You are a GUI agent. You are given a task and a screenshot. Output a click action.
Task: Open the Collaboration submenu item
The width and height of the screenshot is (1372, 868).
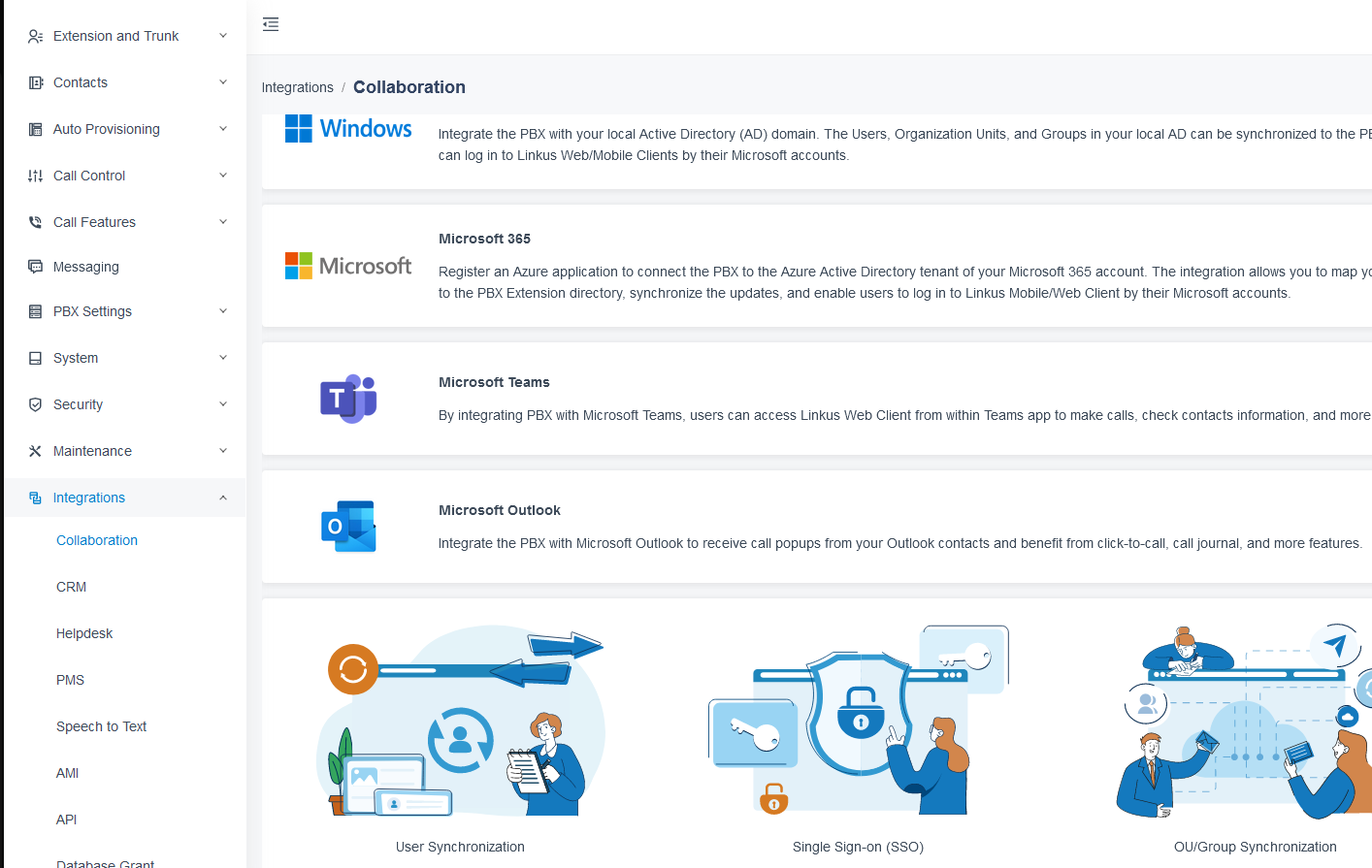coord(97,540)
